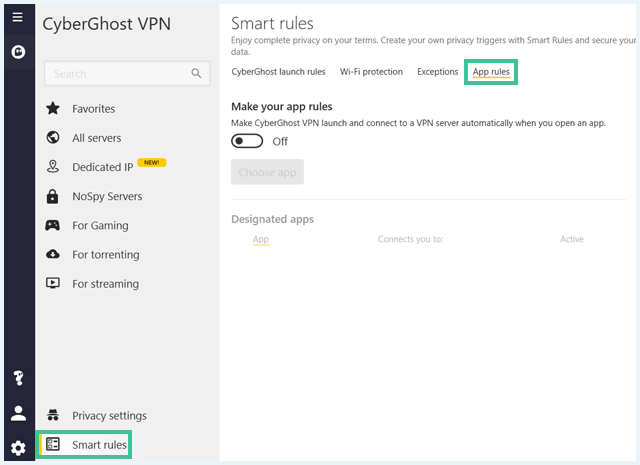Open settings gear icon

(x=18, y=448)
